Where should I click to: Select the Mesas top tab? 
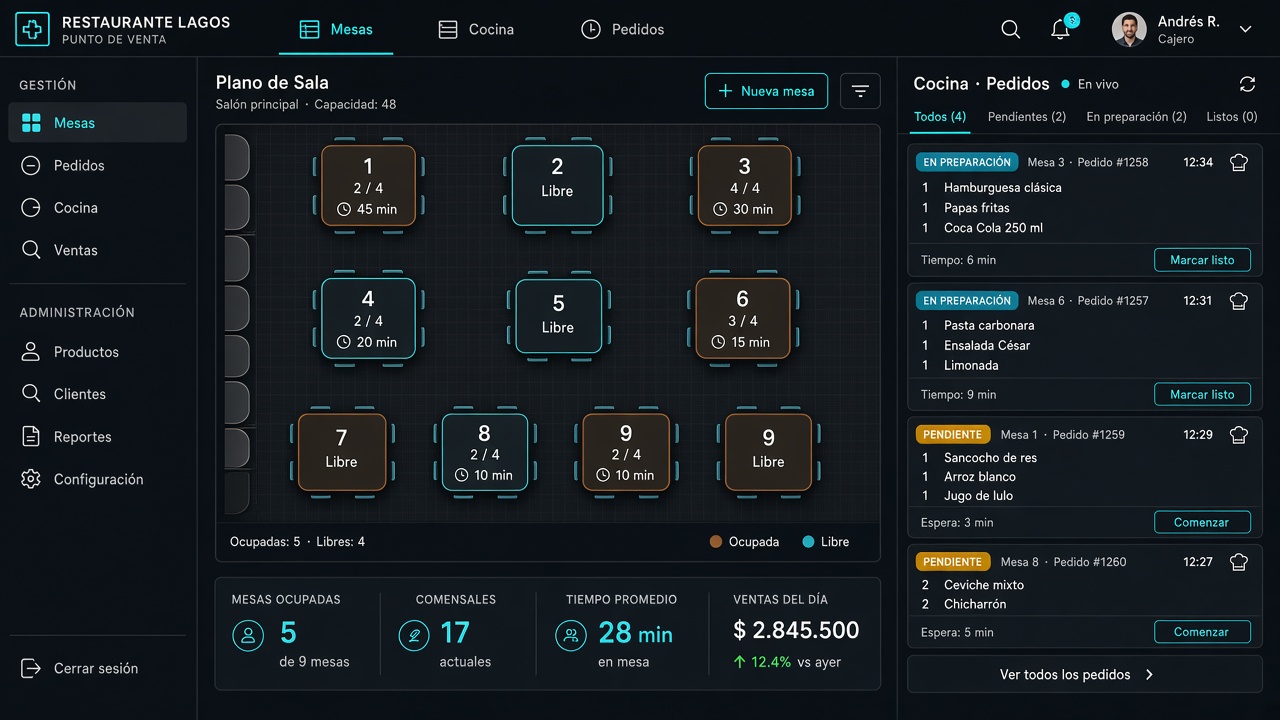pos(336,30)
